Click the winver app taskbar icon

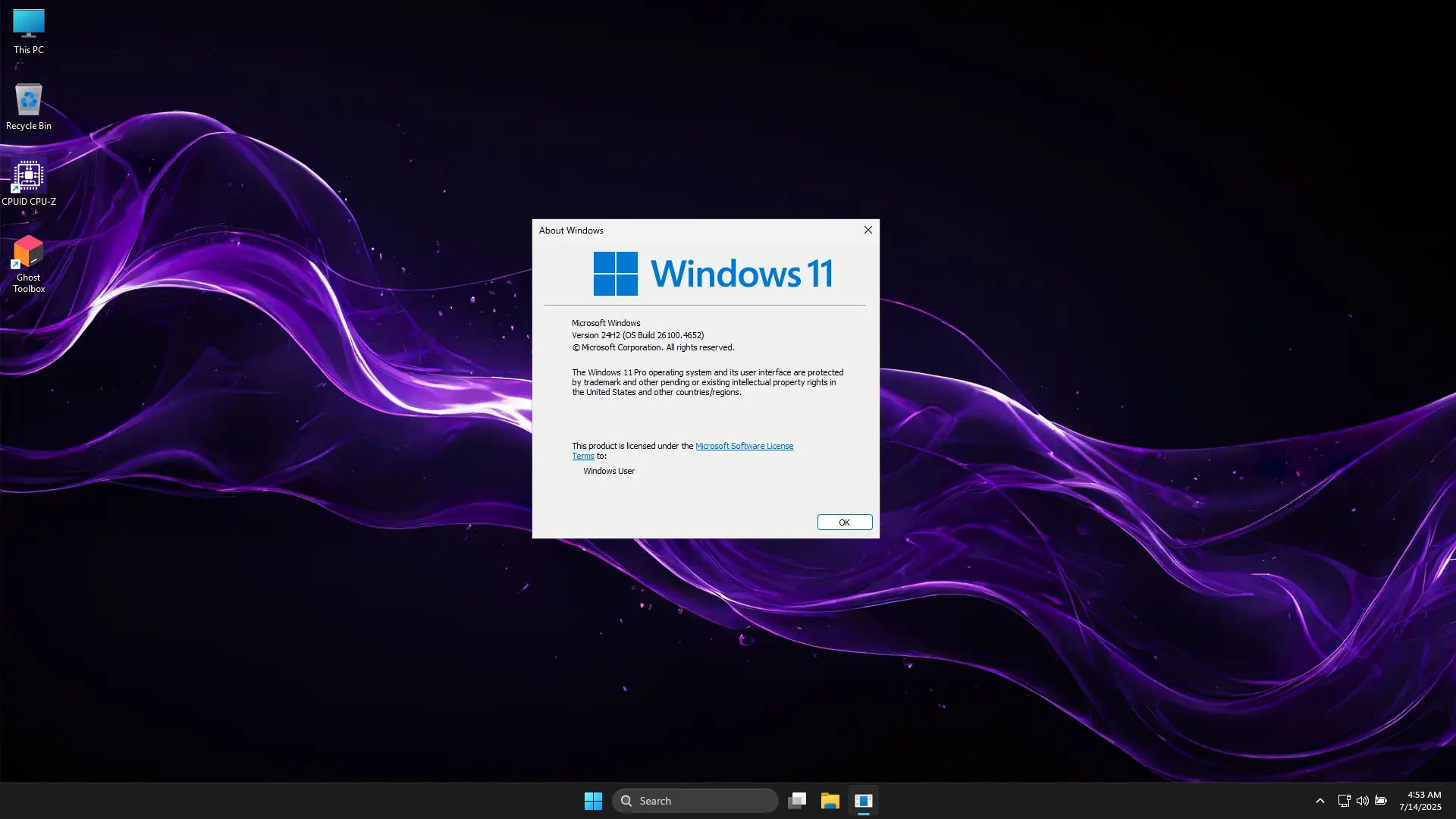[864, 801]
